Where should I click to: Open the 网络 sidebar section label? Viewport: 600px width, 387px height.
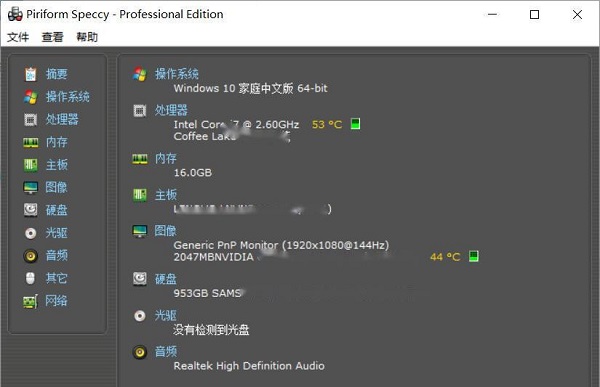pyautogui.click(x=56, y=301)
